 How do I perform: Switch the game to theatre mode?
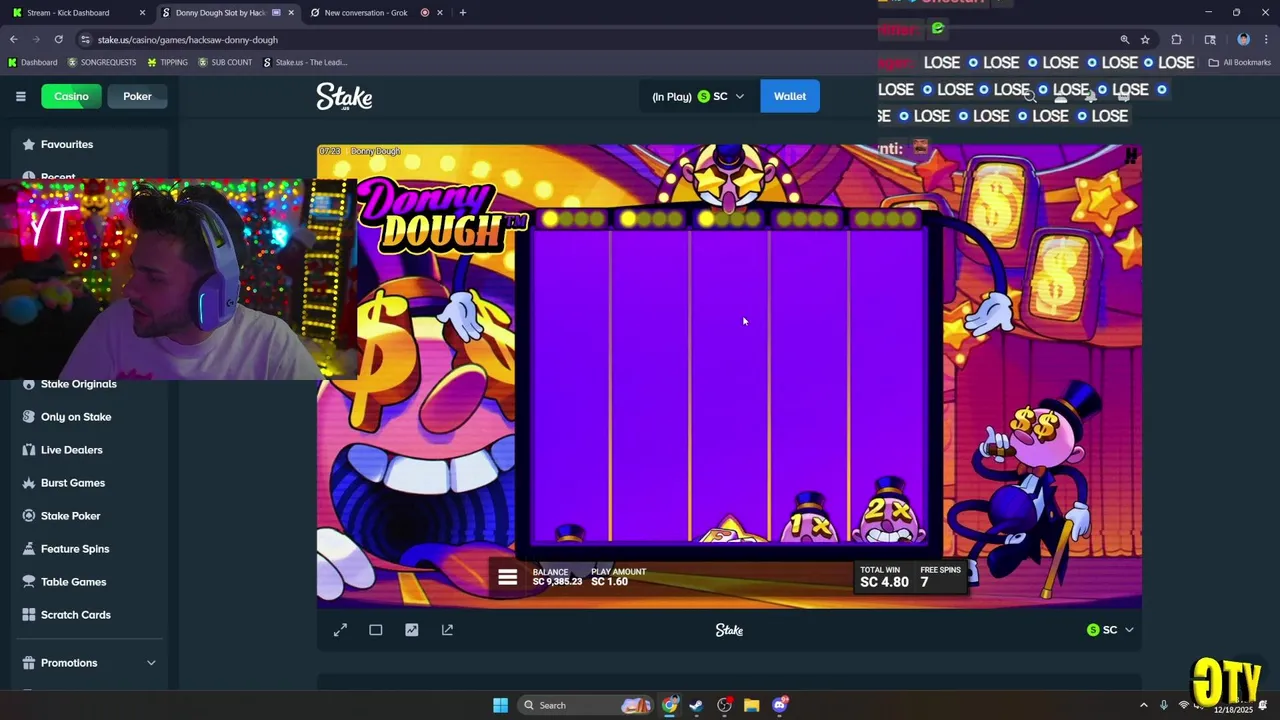pyautogui.click(x=376, y=630)
